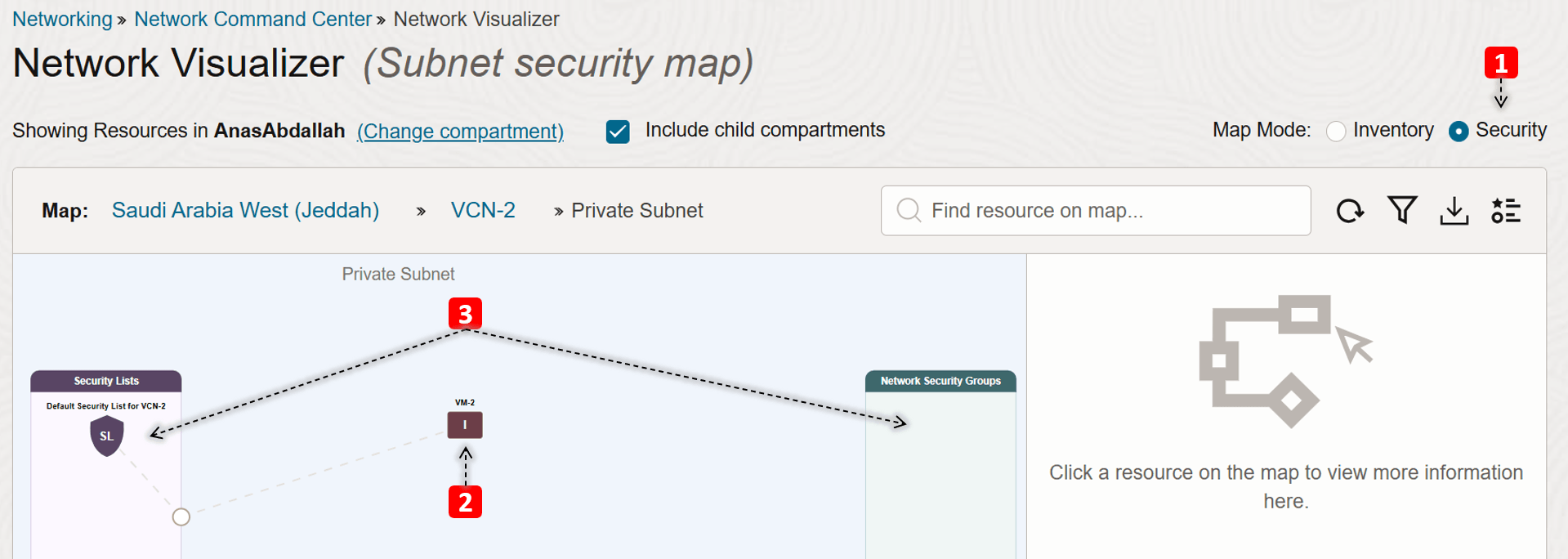Click the download map icon
The width and height of the screenshot is (1568, 559).
[1454, 211]
